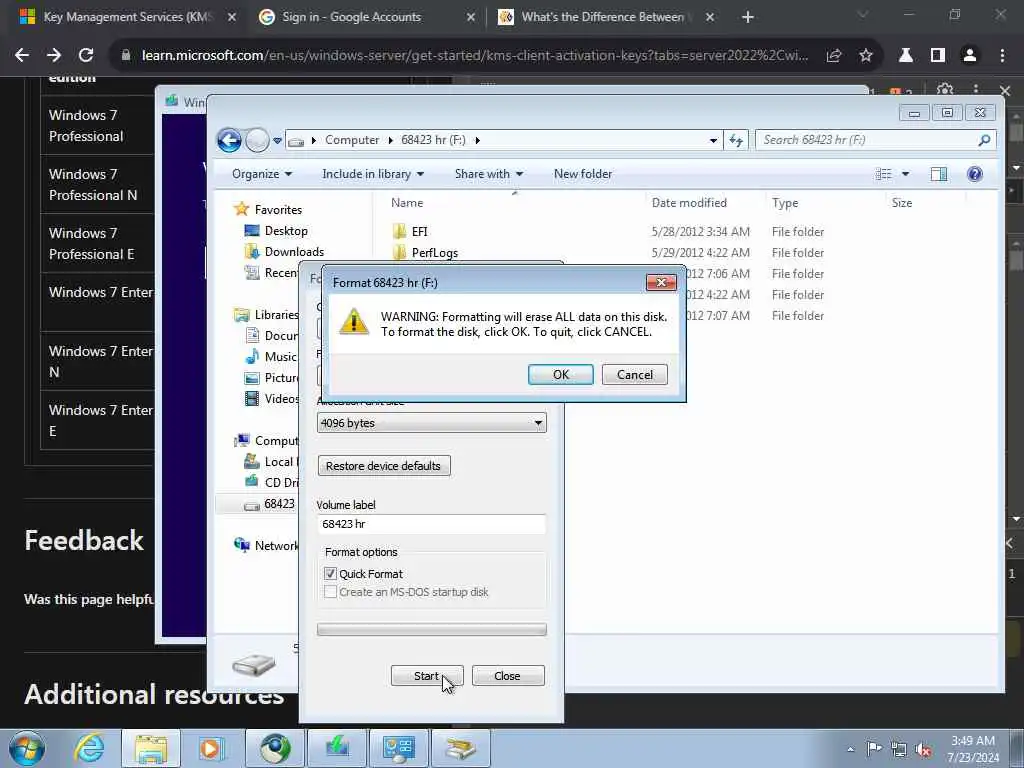
Task: Click the drive icon in the address bar
Action: [296, 140]
